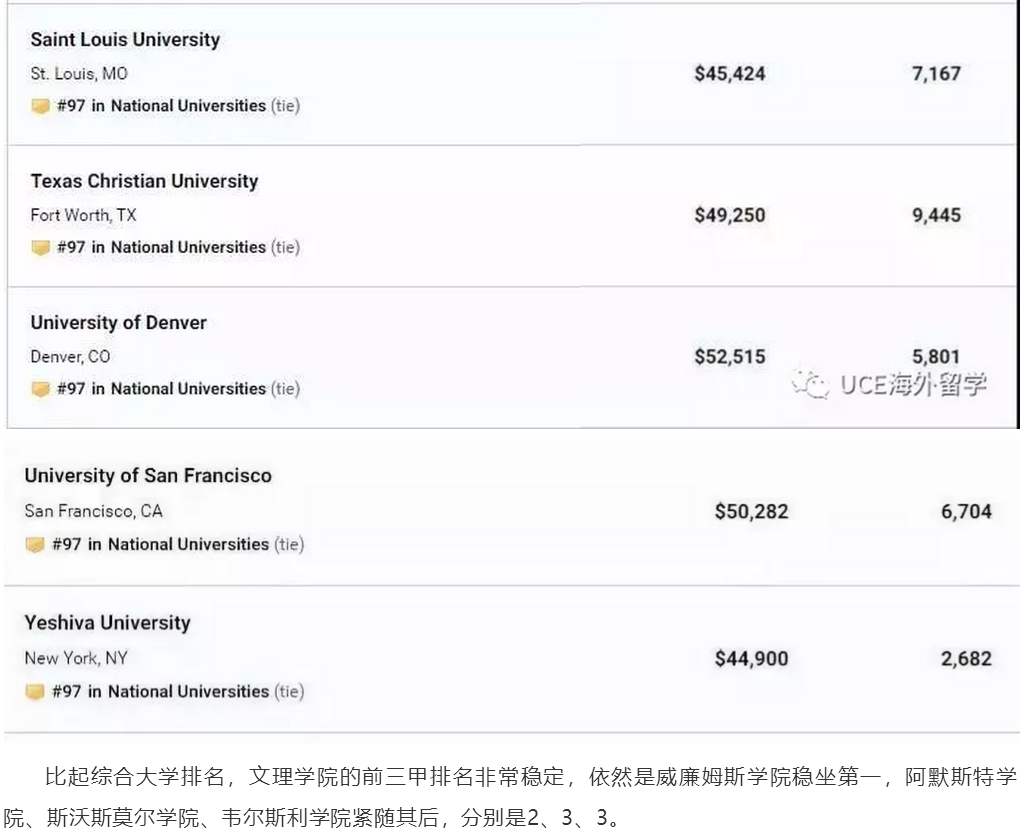Click the Yeshiva University ranking badge icon
This screenshot has width=1026, height=837.
click(x=35, y=692)
